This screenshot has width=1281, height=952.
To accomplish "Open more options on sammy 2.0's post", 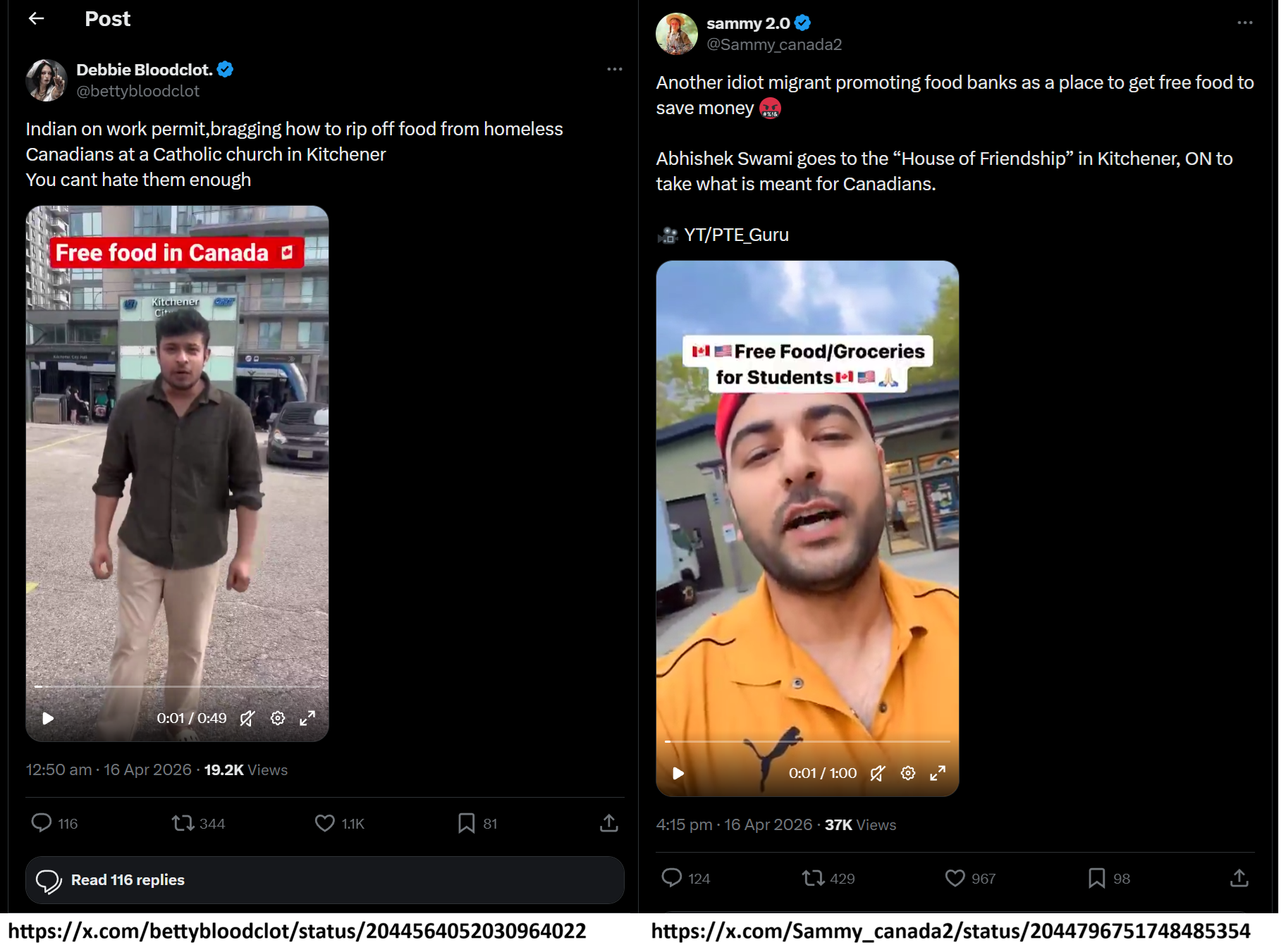I will 1245,23.
